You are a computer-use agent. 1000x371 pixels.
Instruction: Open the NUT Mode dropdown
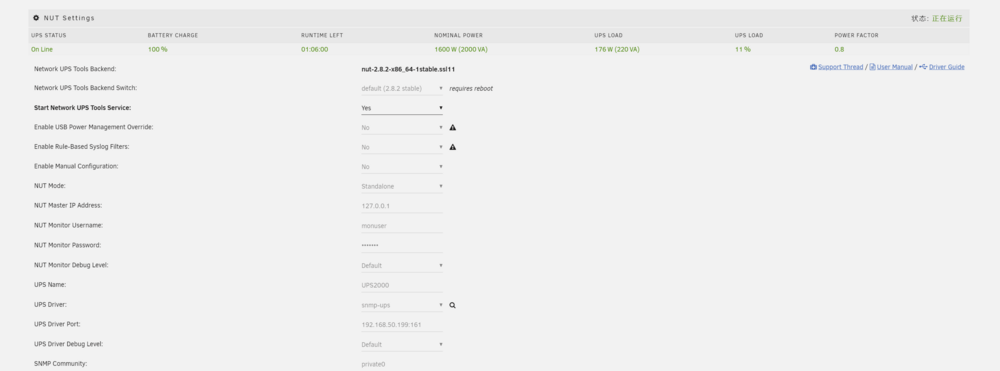(402, 187)
